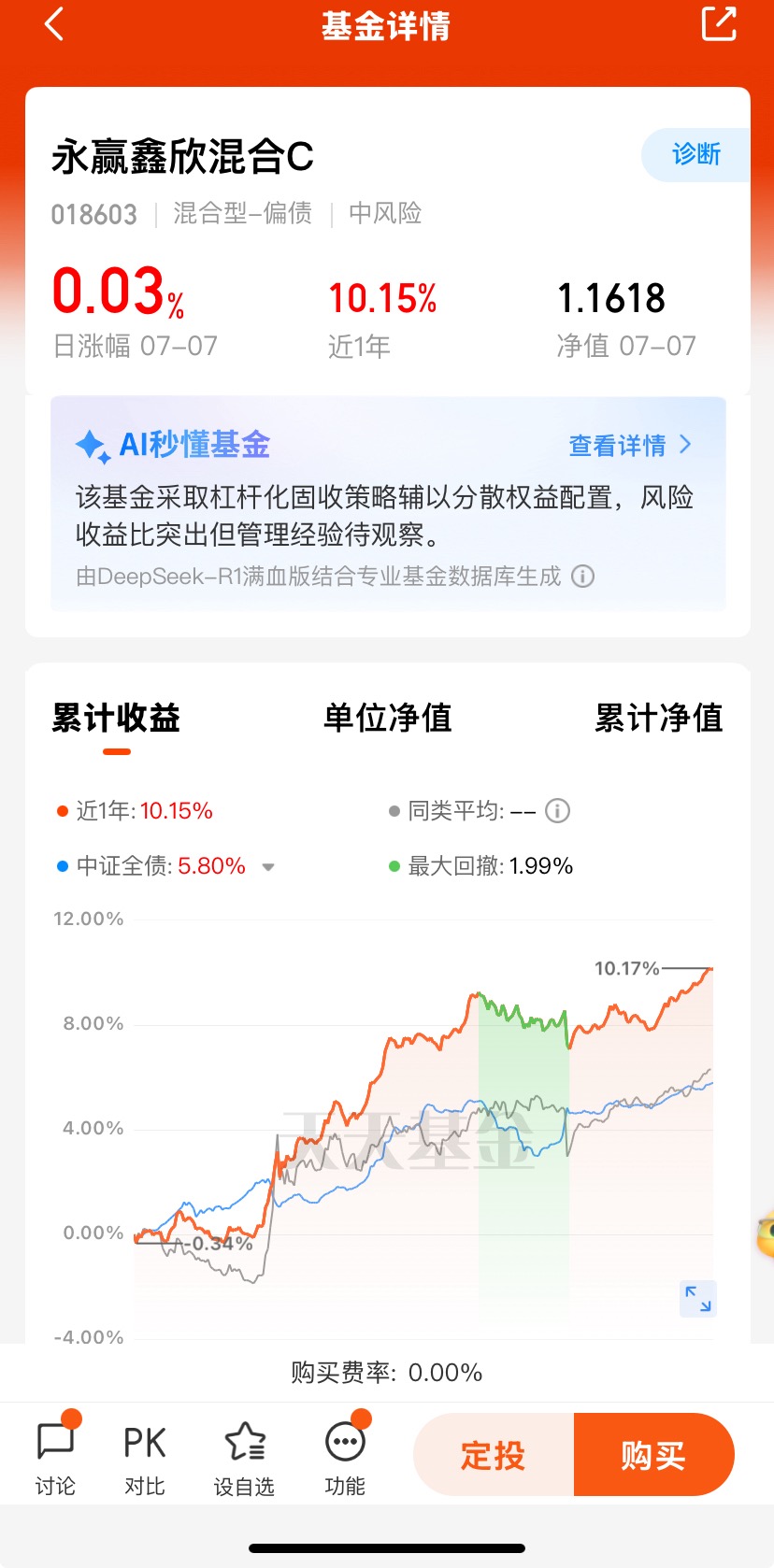The width and height of the screenshot is (774, 1568).
Task: Tap info icon beside DeepSeek disclaimer
Action: 582,576
